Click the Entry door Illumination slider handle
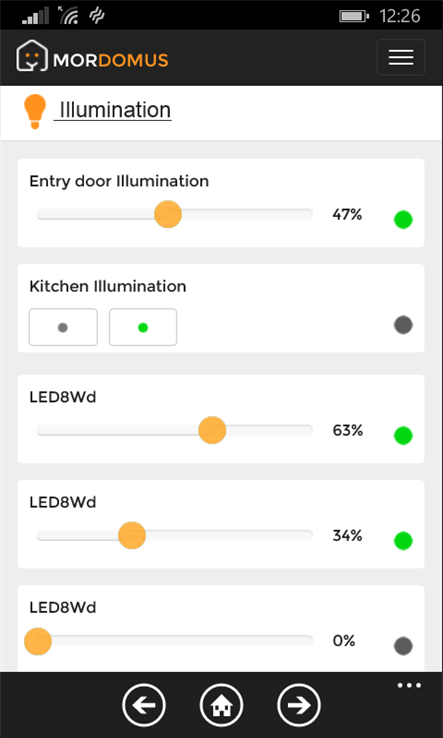The image size is (443, 738). (x=168, y=214)
